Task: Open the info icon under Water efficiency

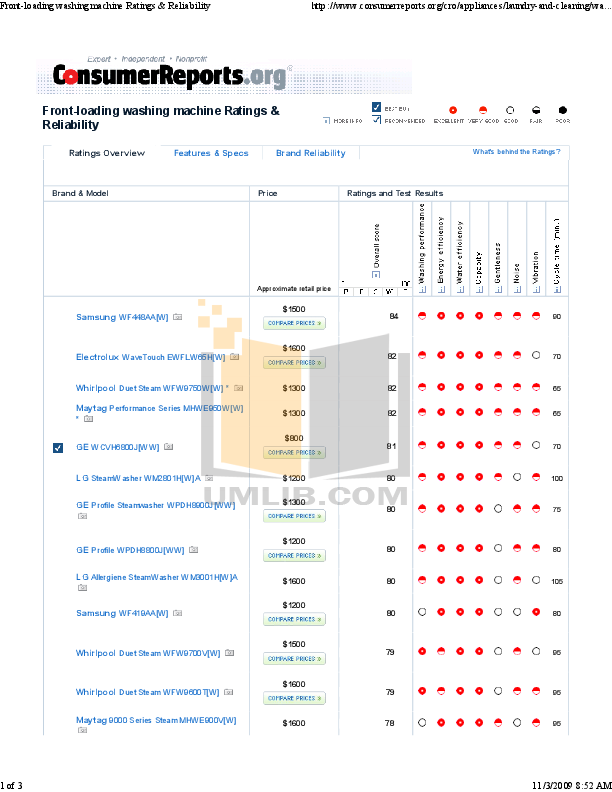Action: pyautogui.click(x=460, y=289)
